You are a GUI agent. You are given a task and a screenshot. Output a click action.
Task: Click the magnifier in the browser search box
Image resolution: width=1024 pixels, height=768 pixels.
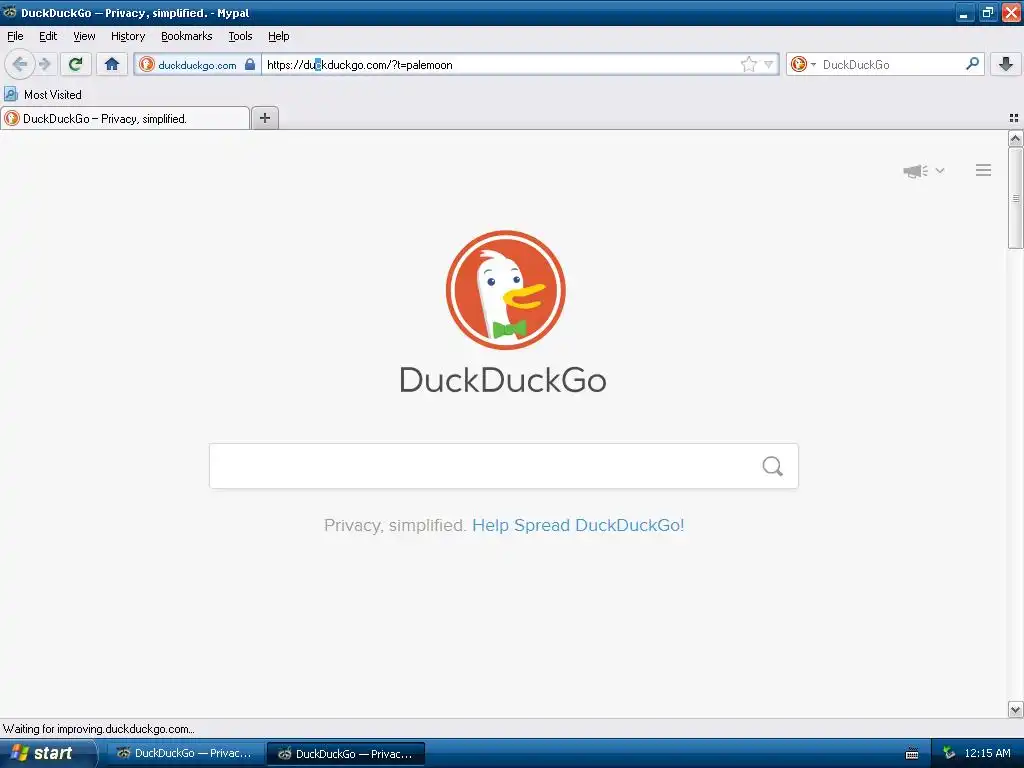pos(972,64)
